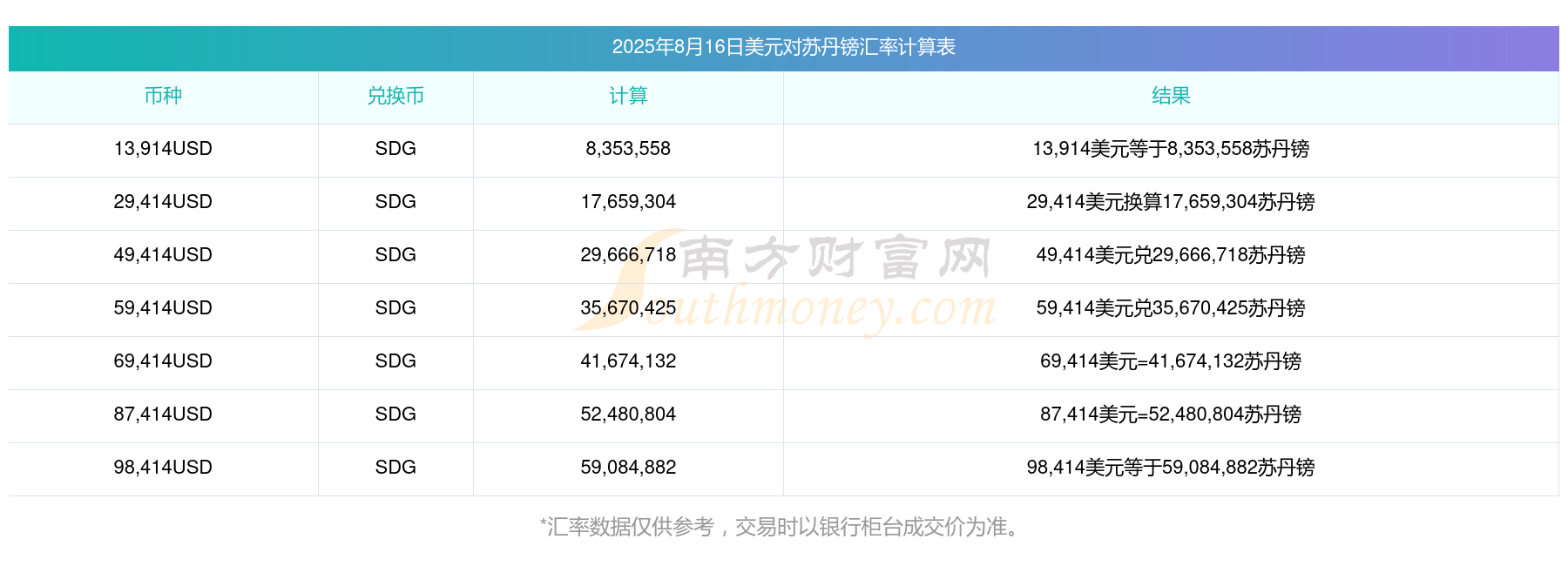This screenshot has height=566, width=1568.
Task: Click the 69,414USD cell
Action: pyautogui.click(x=163, y=361)
